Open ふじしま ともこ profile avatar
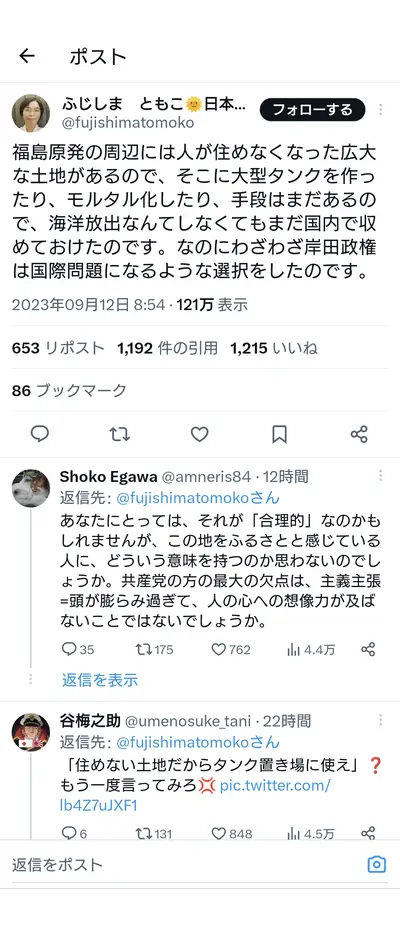Image resolution: width=400 pixels, height=934 pixels. click(31, 113)
